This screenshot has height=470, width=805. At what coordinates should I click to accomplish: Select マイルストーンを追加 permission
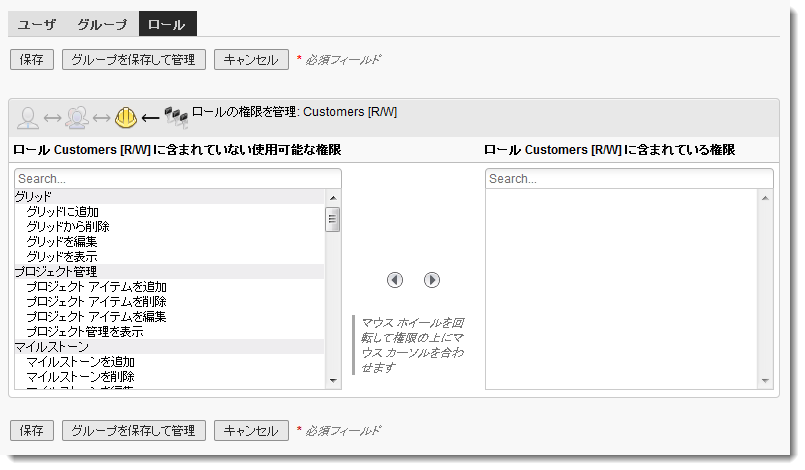169,362
